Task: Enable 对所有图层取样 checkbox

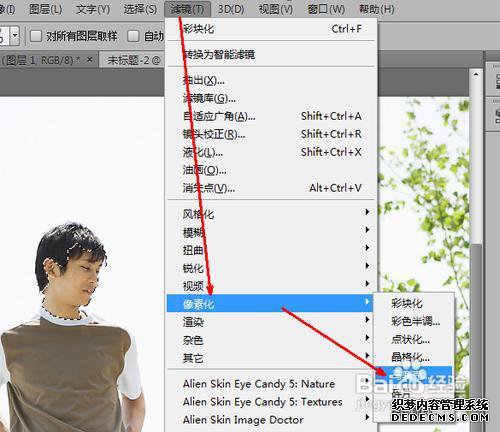Action: pyautogui.click(x=36, y=36)
